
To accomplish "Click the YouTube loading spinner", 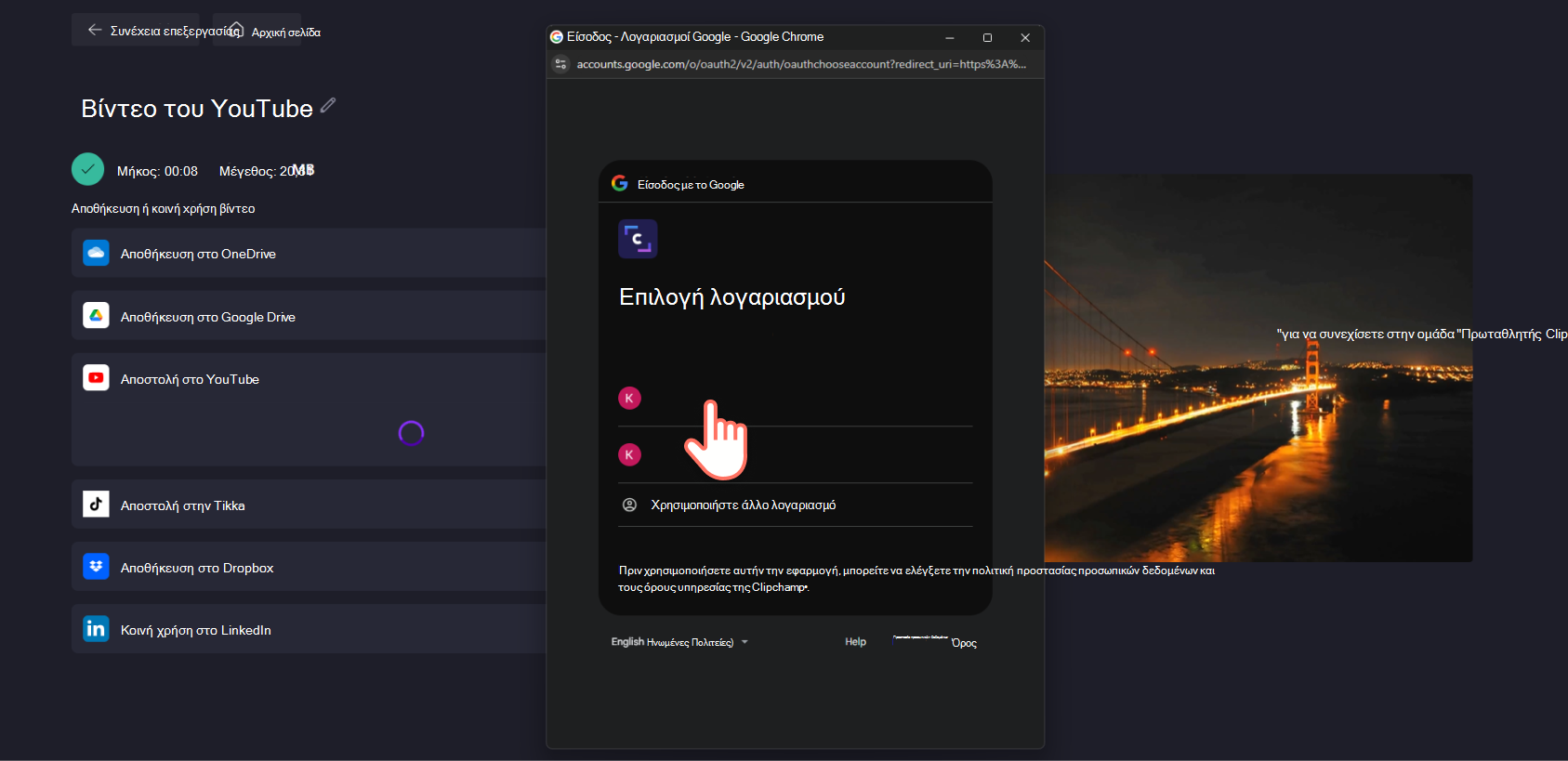I will [411, 433].
